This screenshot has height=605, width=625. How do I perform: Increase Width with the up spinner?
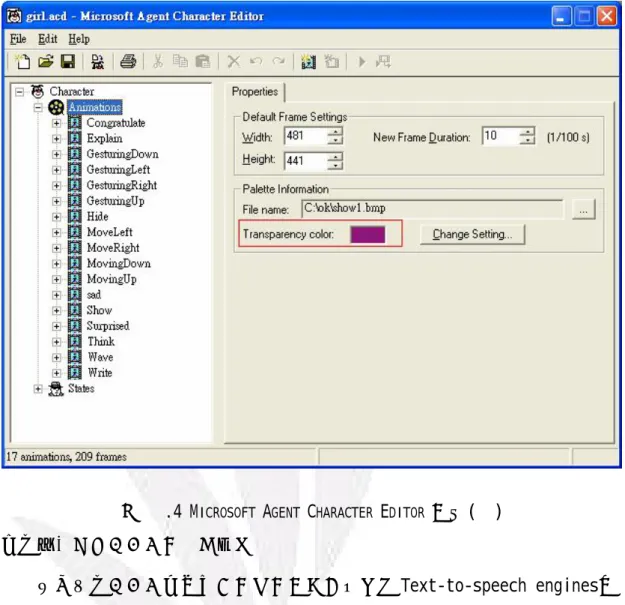point(335,132)
